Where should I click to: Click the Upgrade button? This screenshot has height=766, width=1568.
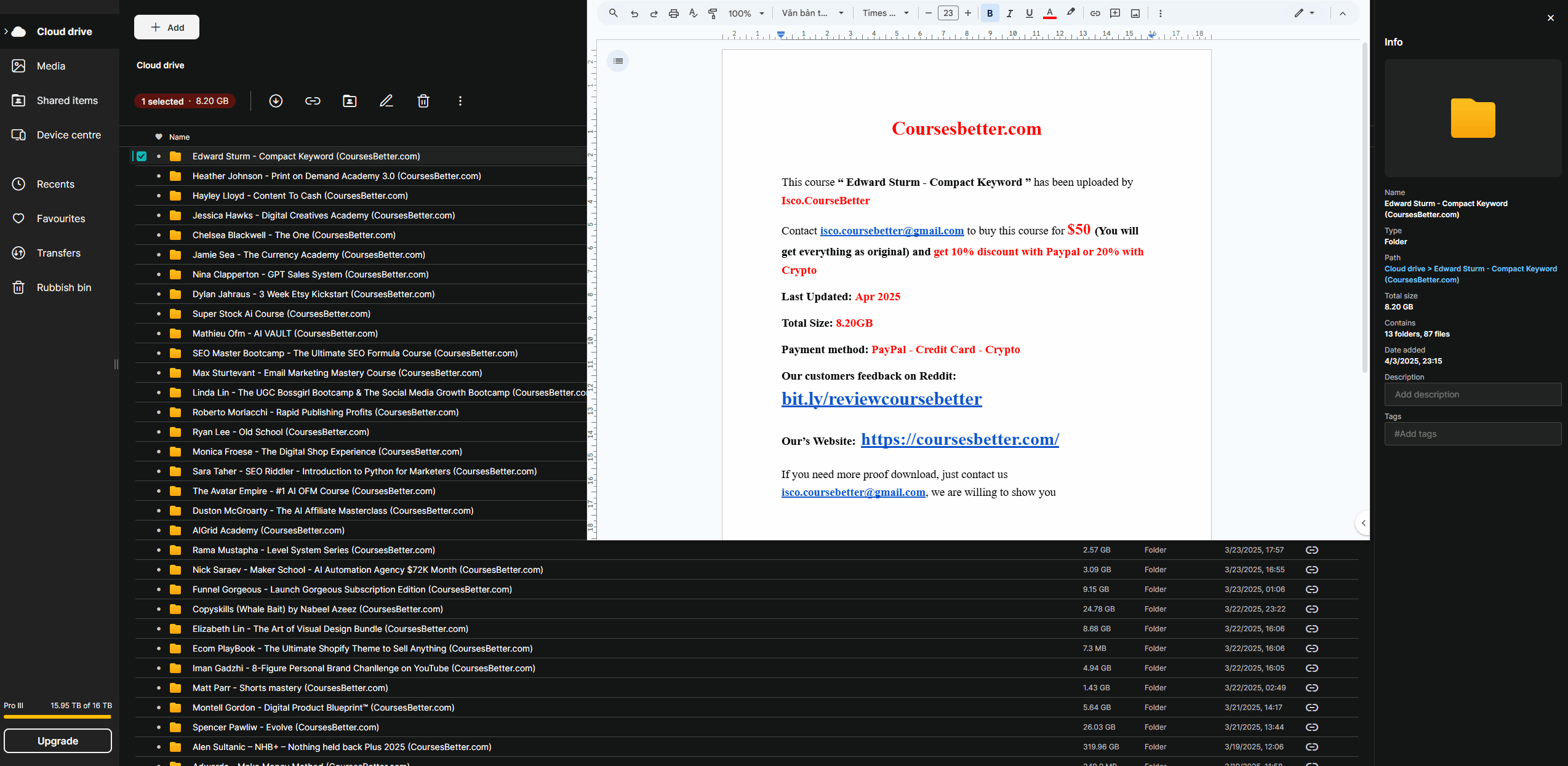[x=58, y=741]
